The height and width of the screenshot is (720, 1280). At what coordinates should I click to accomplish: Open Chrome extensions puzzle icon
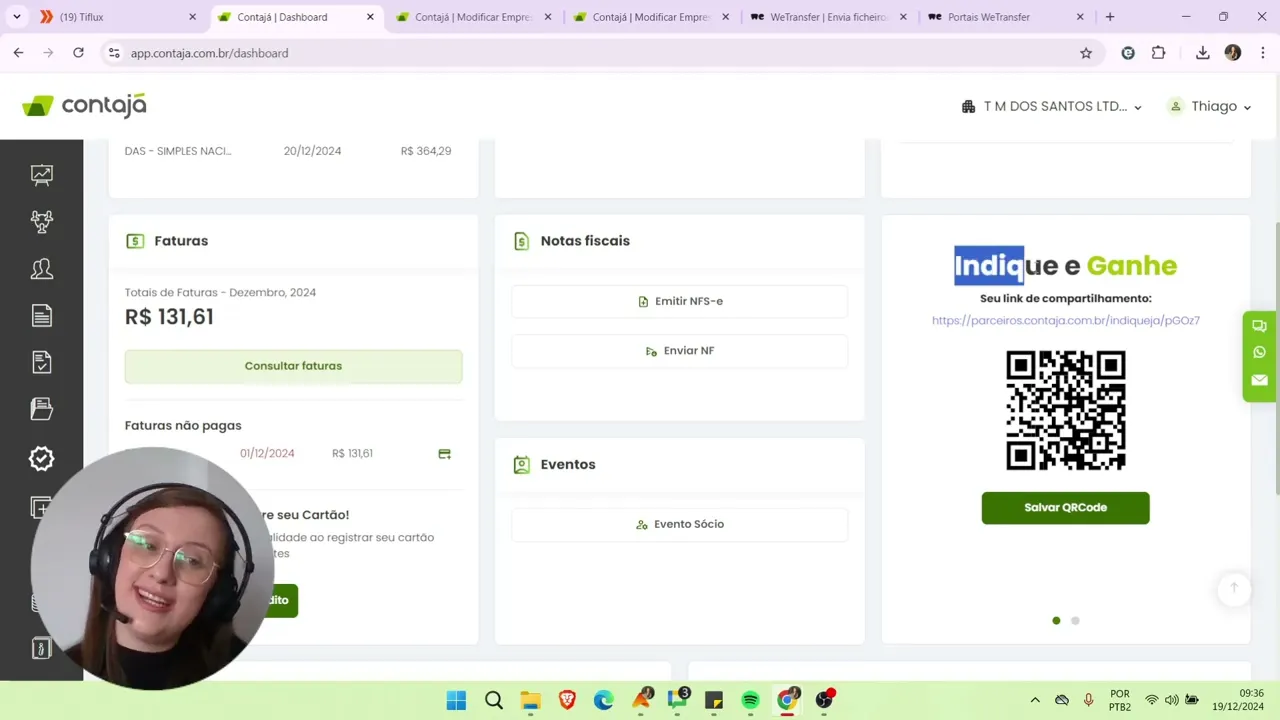(1158, 53)
